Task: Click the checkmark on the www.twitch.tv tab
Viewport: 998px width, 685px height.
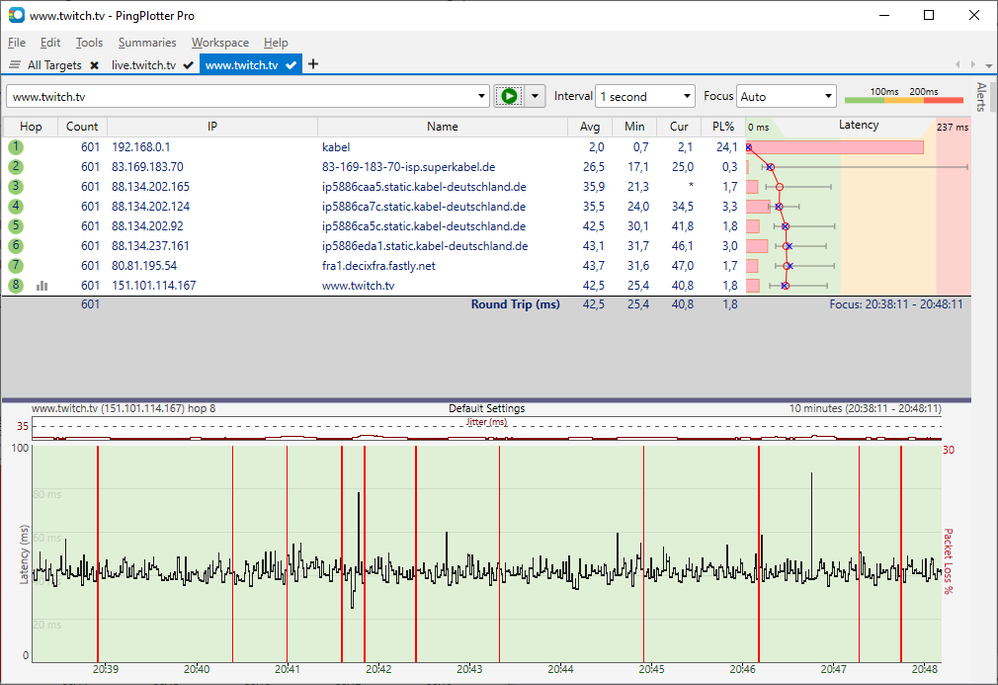Action: (291, 65)
